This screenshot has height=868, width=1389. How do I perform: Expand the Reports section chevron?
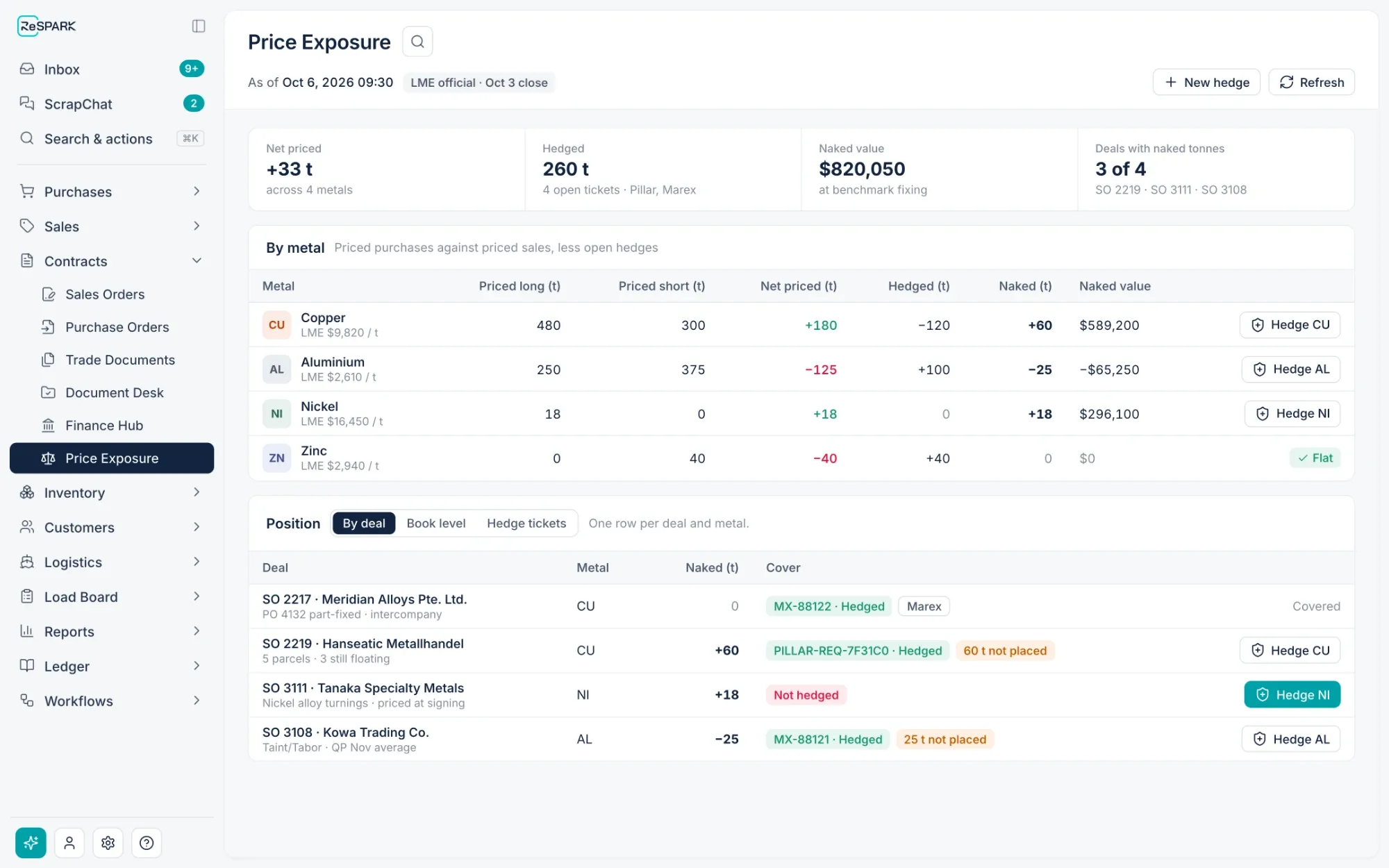tap(197, 631)
